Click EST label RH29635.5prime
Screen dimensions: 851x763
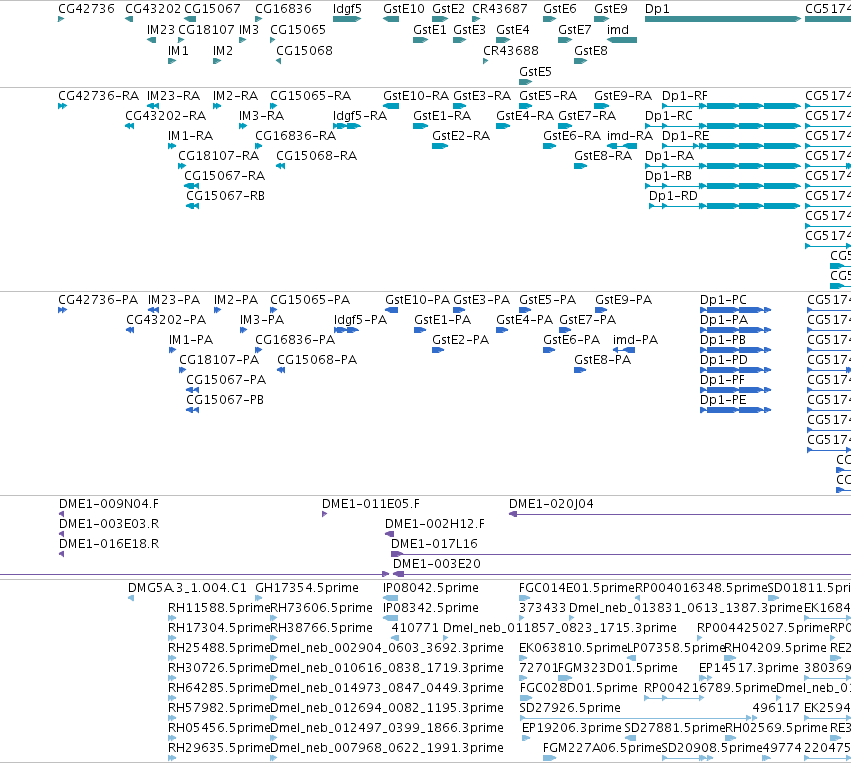point(219,748)
